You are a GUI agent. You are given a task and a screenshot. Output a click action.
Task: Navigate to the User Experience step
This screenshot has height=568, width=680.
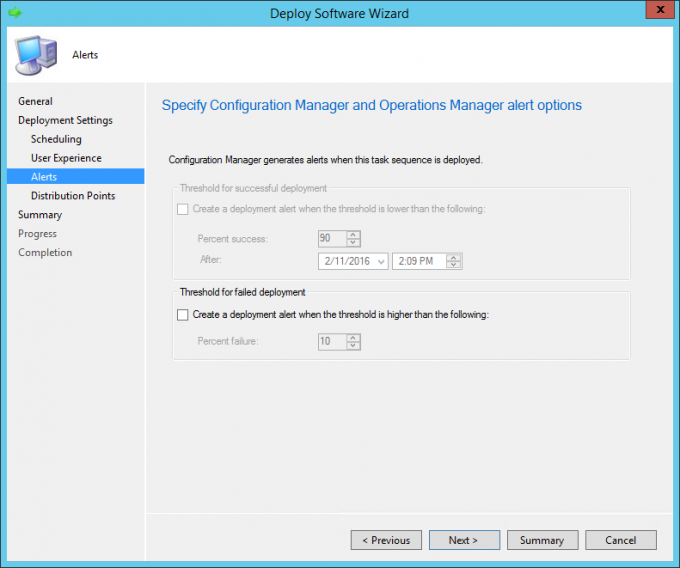coord(66,158)
